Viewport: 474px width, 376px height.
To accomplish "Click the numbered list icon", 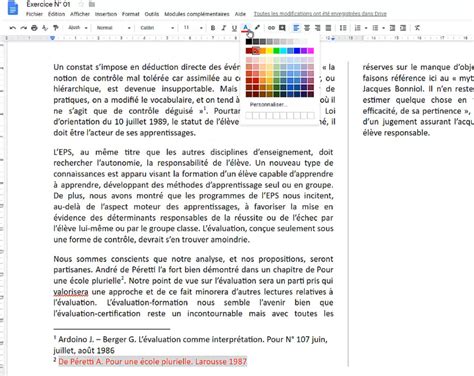I will pos(358,28).
